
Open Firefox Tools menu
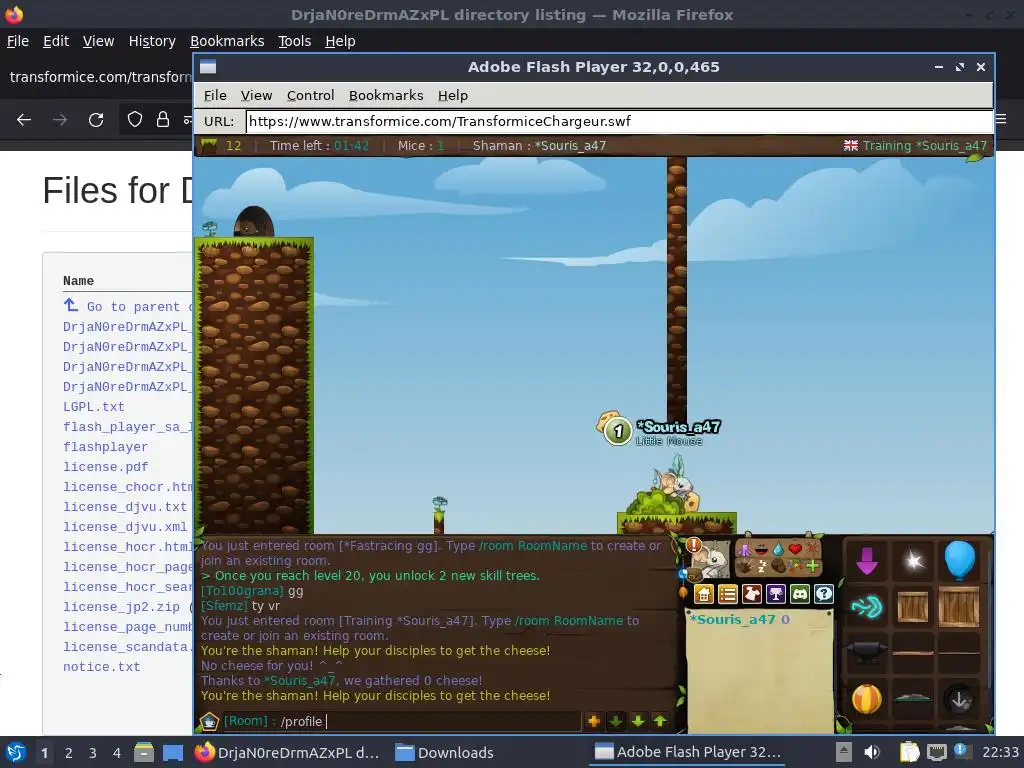(295, 41)
